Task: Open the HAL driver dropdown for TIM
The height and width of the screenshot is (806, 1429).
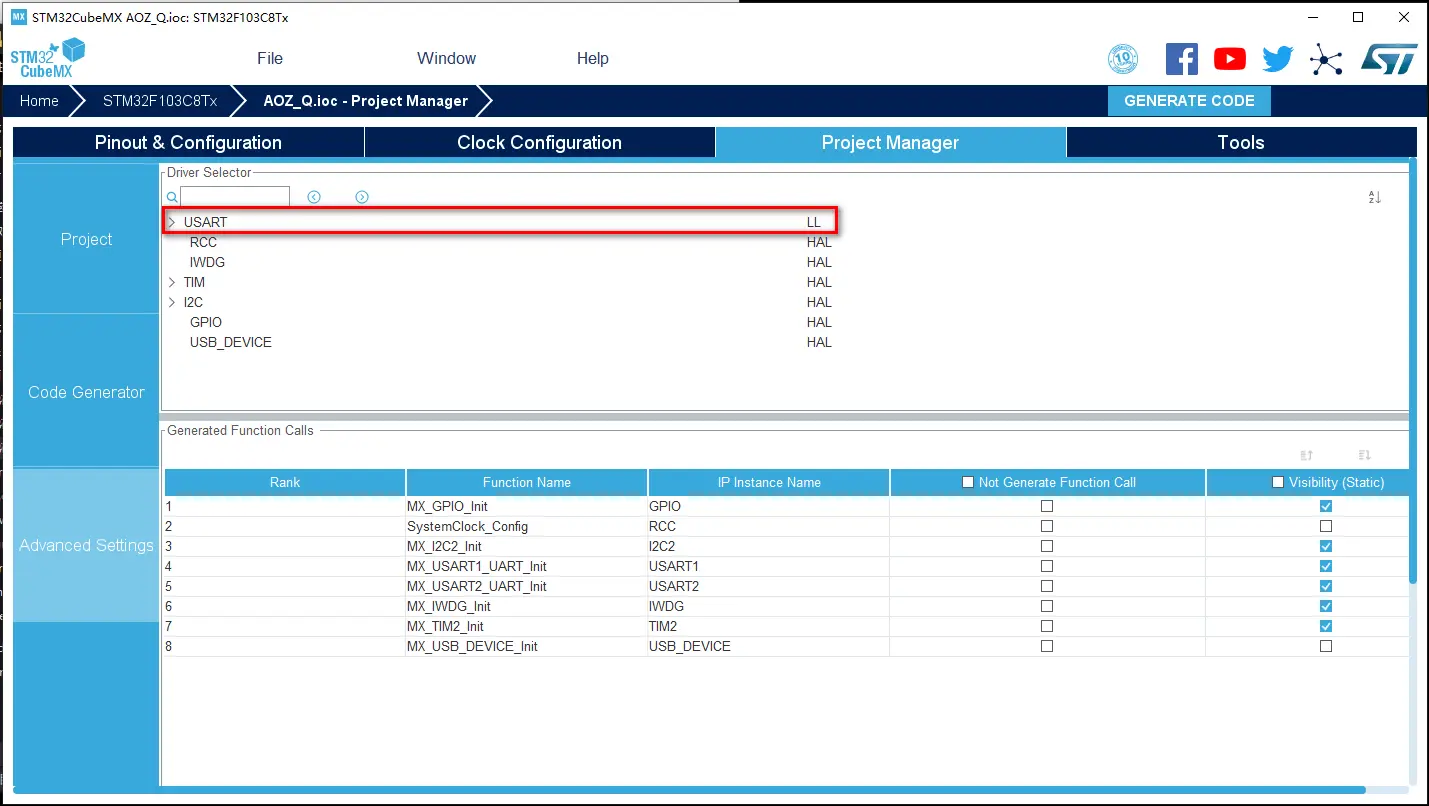Action: click(x=819, y=282)
